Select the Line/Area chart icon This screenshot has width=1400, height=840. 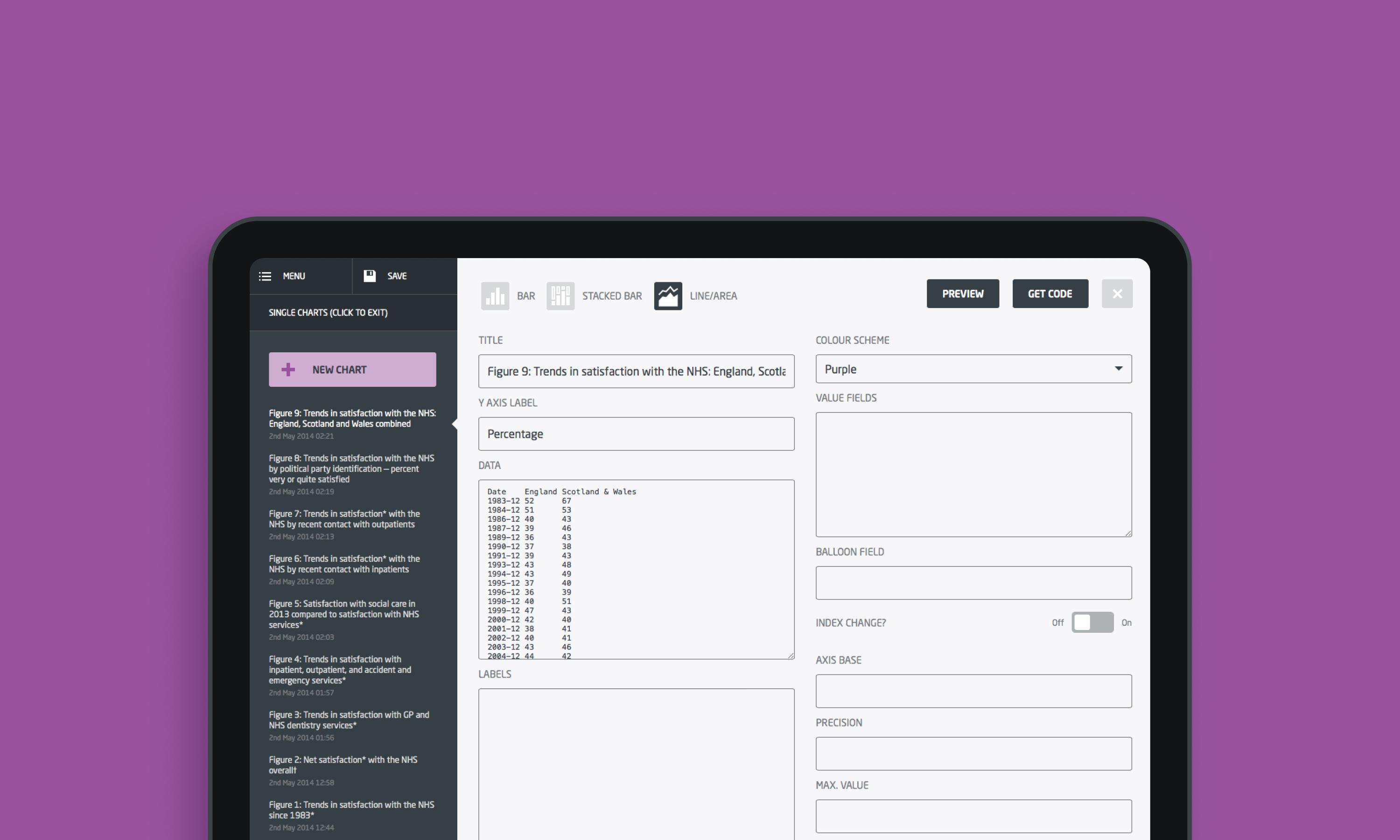(x=668, y=295)
